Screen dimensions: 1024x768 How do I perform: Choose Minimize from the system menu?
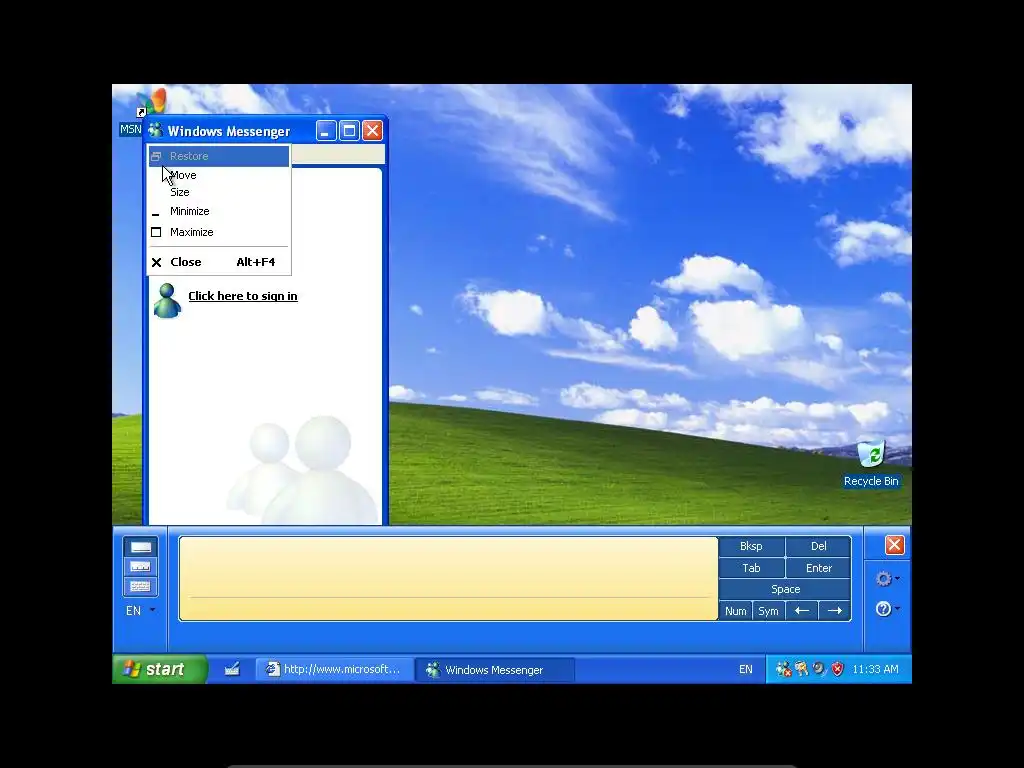click(x=219, y=211)
